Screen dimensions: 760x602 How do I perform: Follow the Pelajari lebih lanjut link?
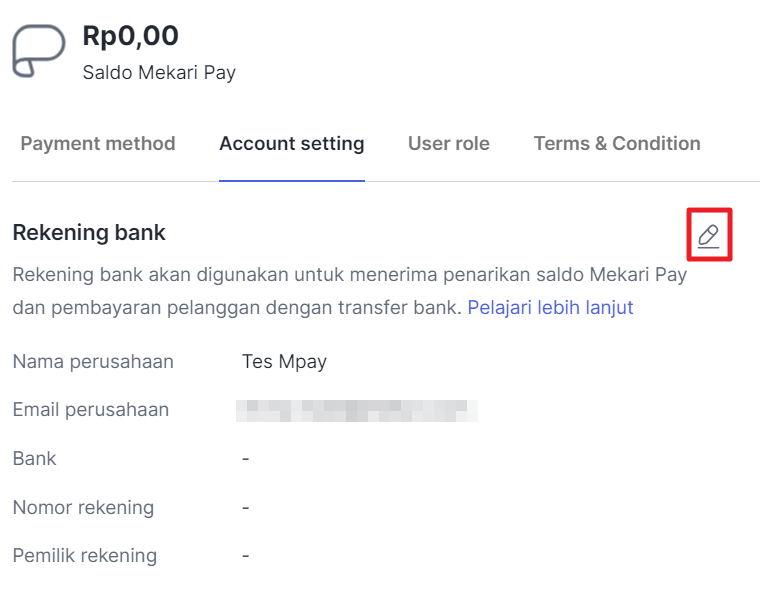click(550, 307)
